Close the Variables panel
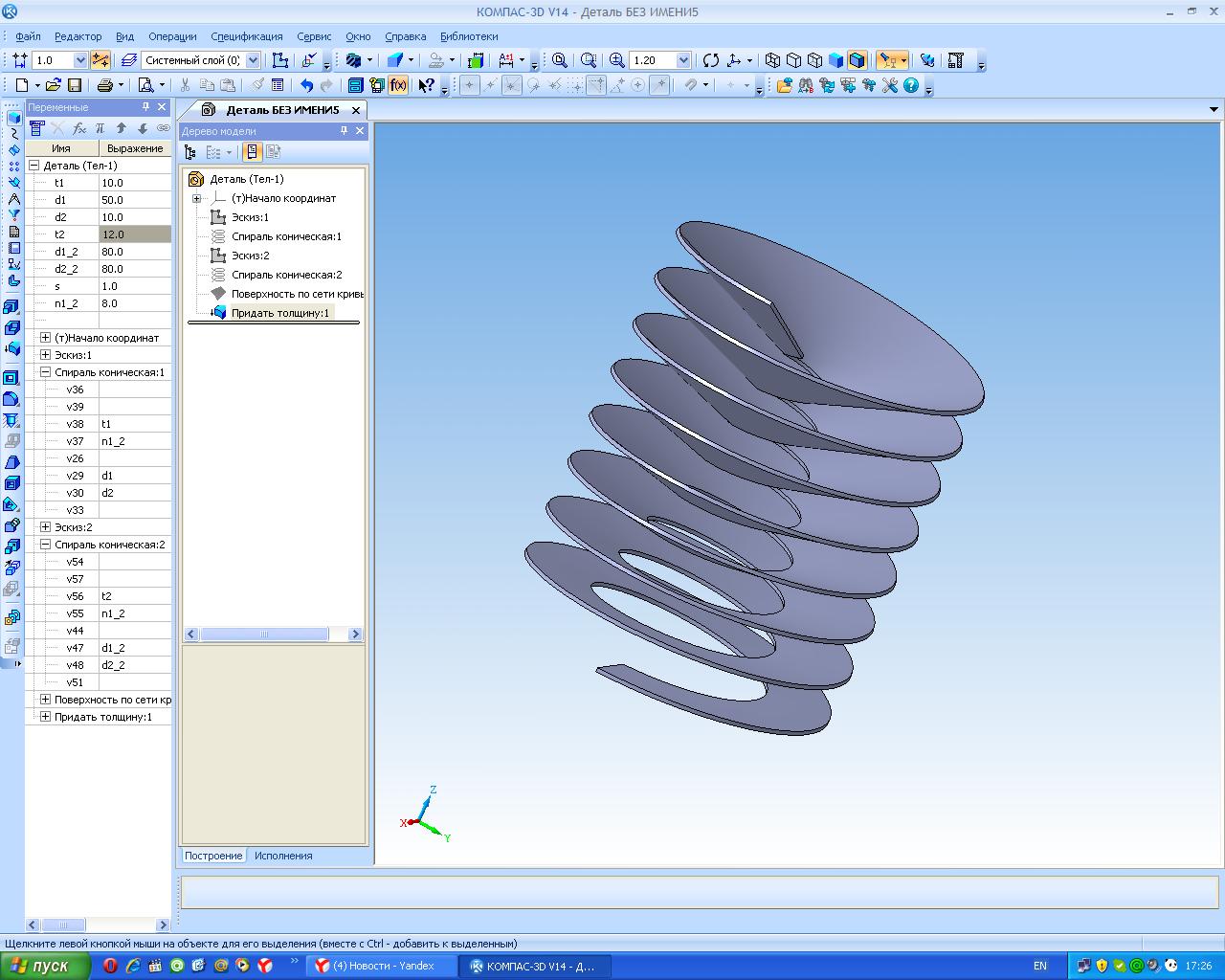Screen dimensions: 1225x980 tap(162, 107)
